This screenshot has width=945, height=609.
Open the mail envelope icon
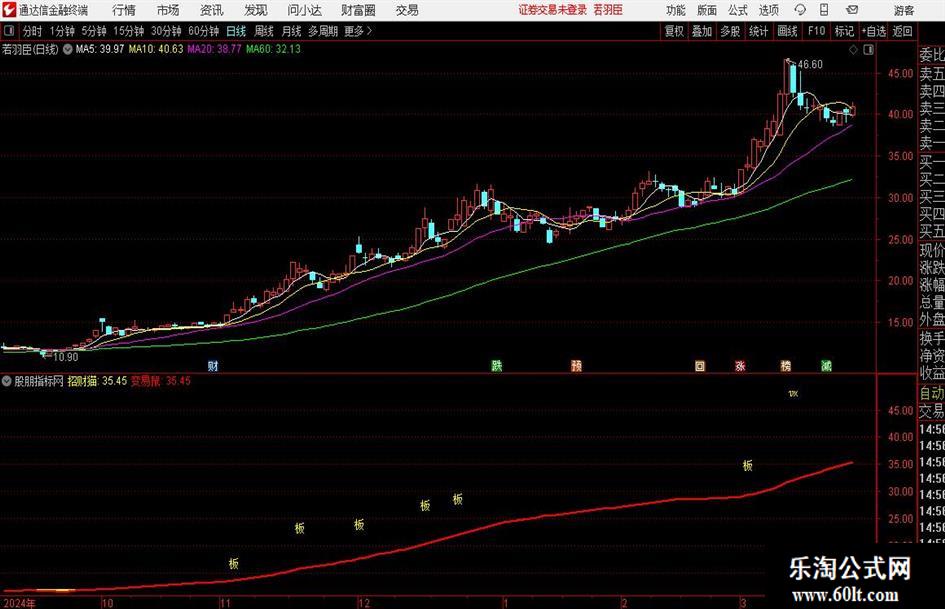point(852,10)
